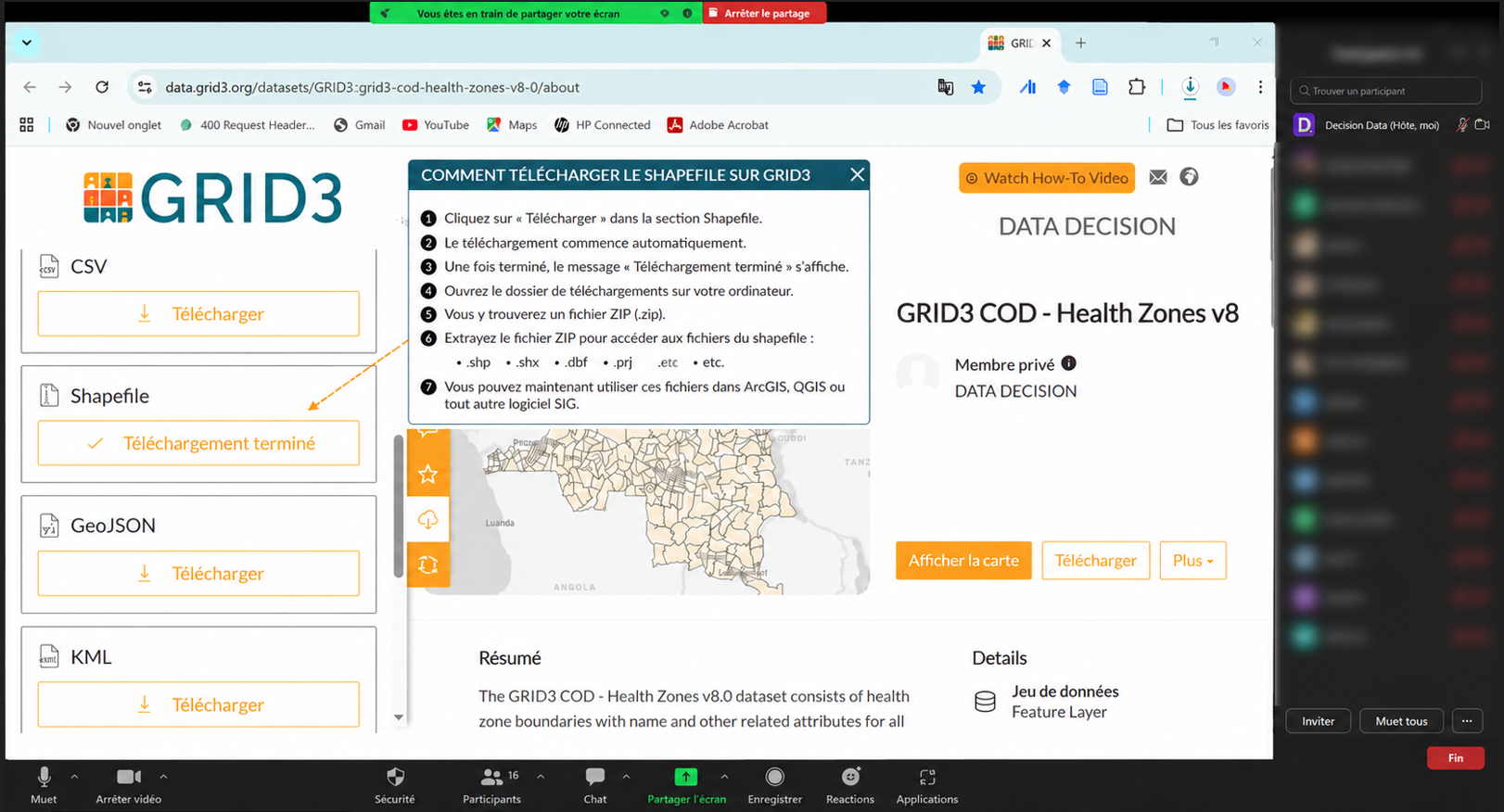Screen dimensions: 1504x812
Task: Click the cloud download icon beside map
Action: tap(427, 519)
